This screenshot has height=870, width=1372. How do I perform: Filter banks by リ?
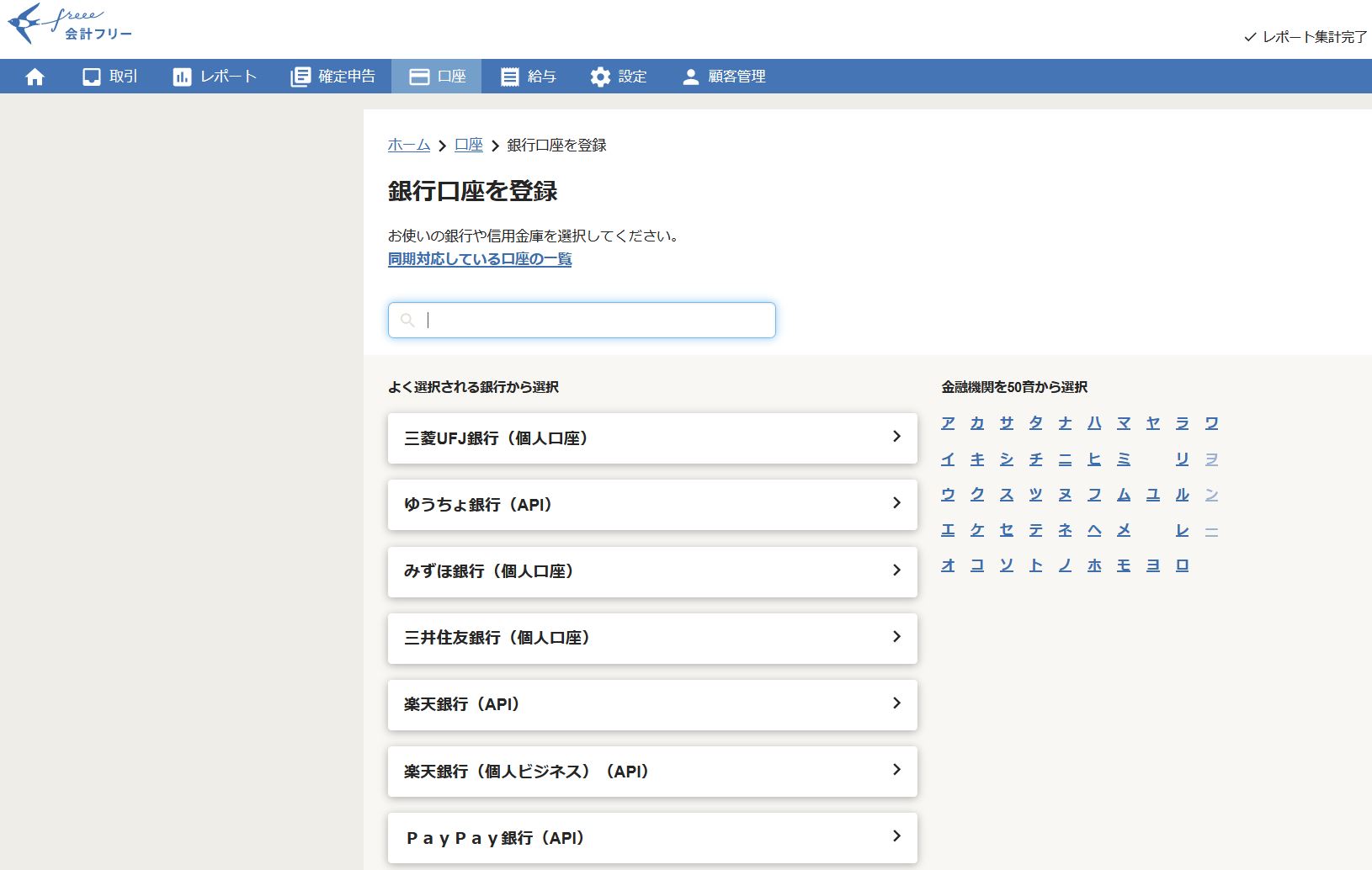(x=1183, y=459)
